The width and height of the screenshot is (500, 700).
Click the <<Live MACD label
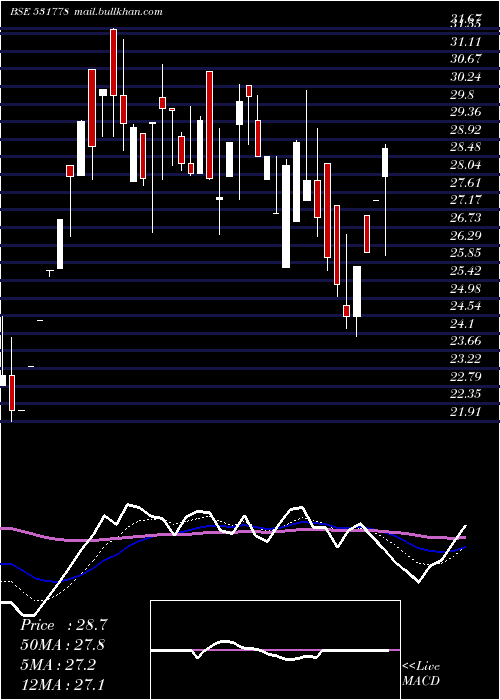coord(421,674)
